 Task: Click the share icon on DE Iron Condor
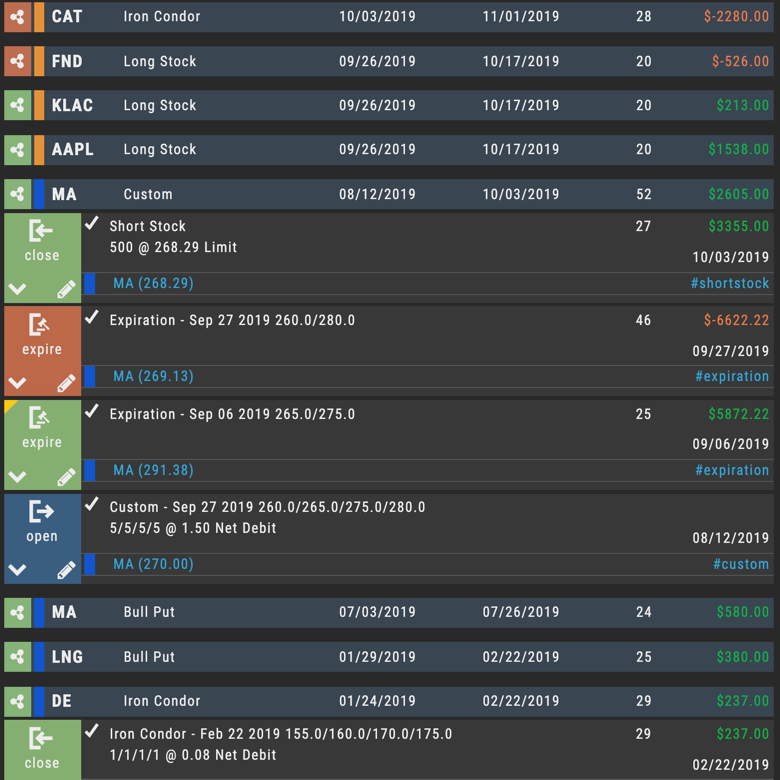(17, 701)
